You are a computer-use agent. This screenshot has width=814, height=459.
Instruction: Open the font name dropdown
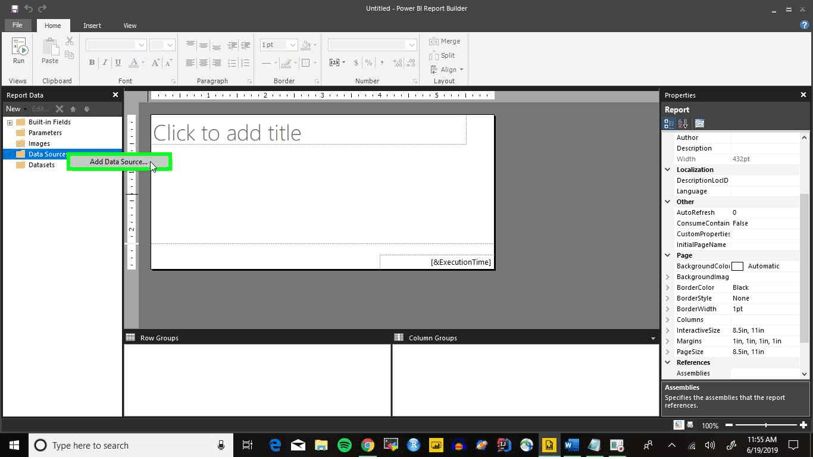141,45
